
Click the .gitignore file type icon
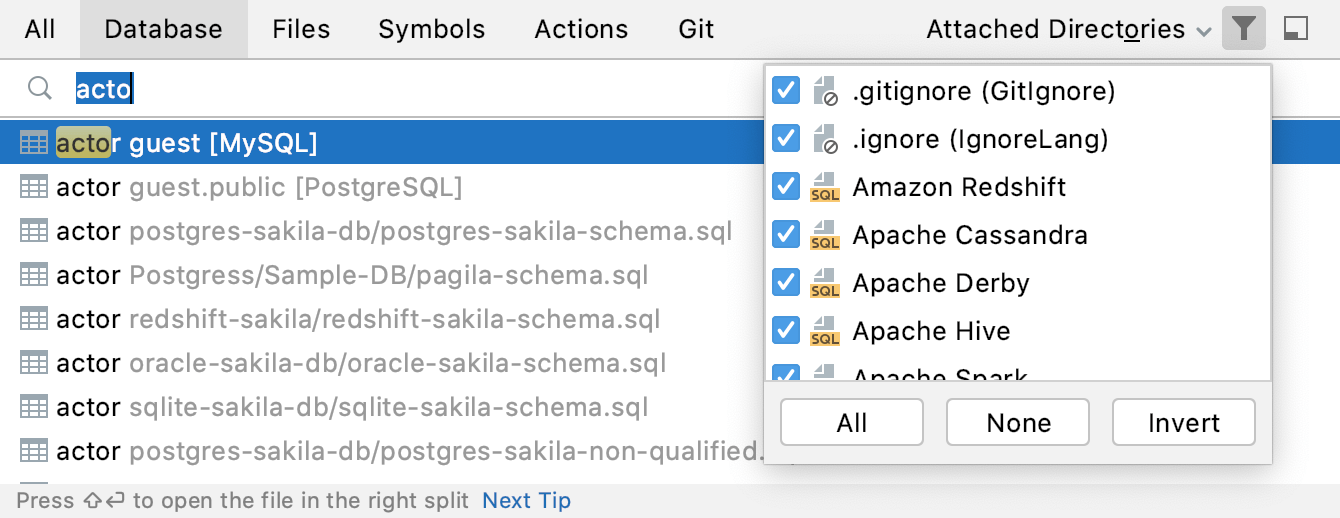pos(825,91)
